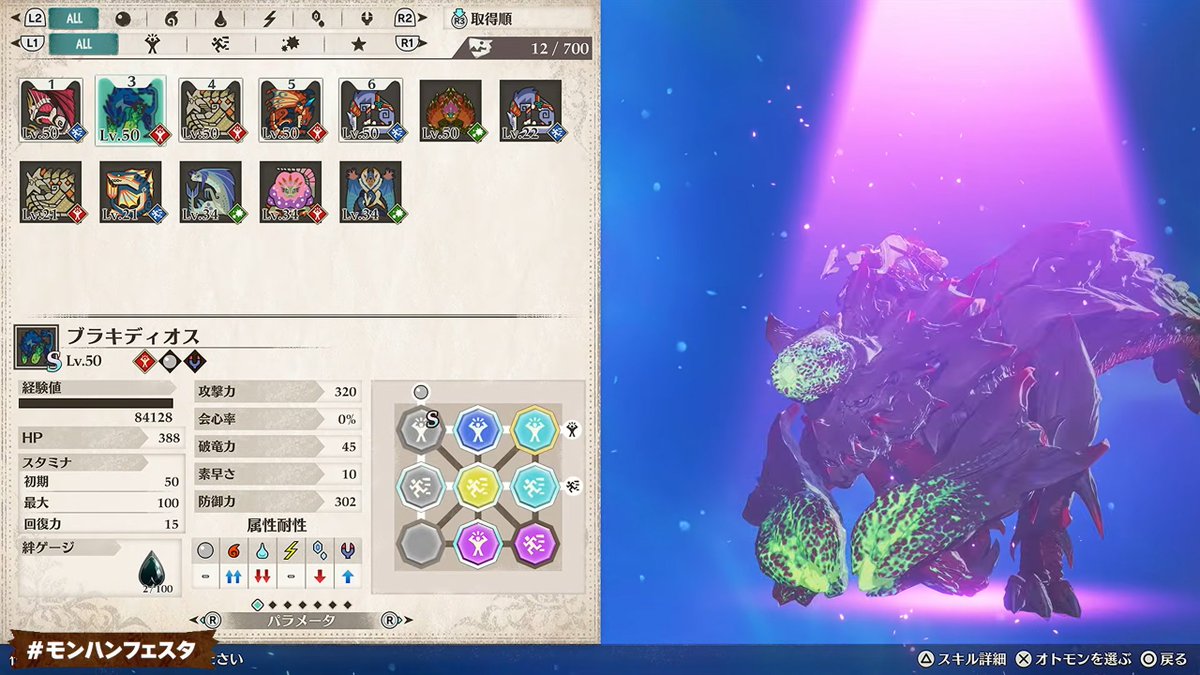Click the 戻る back prompt
The width and height of the screenshot is (1200, 675).
click(x=1164, y=659)
